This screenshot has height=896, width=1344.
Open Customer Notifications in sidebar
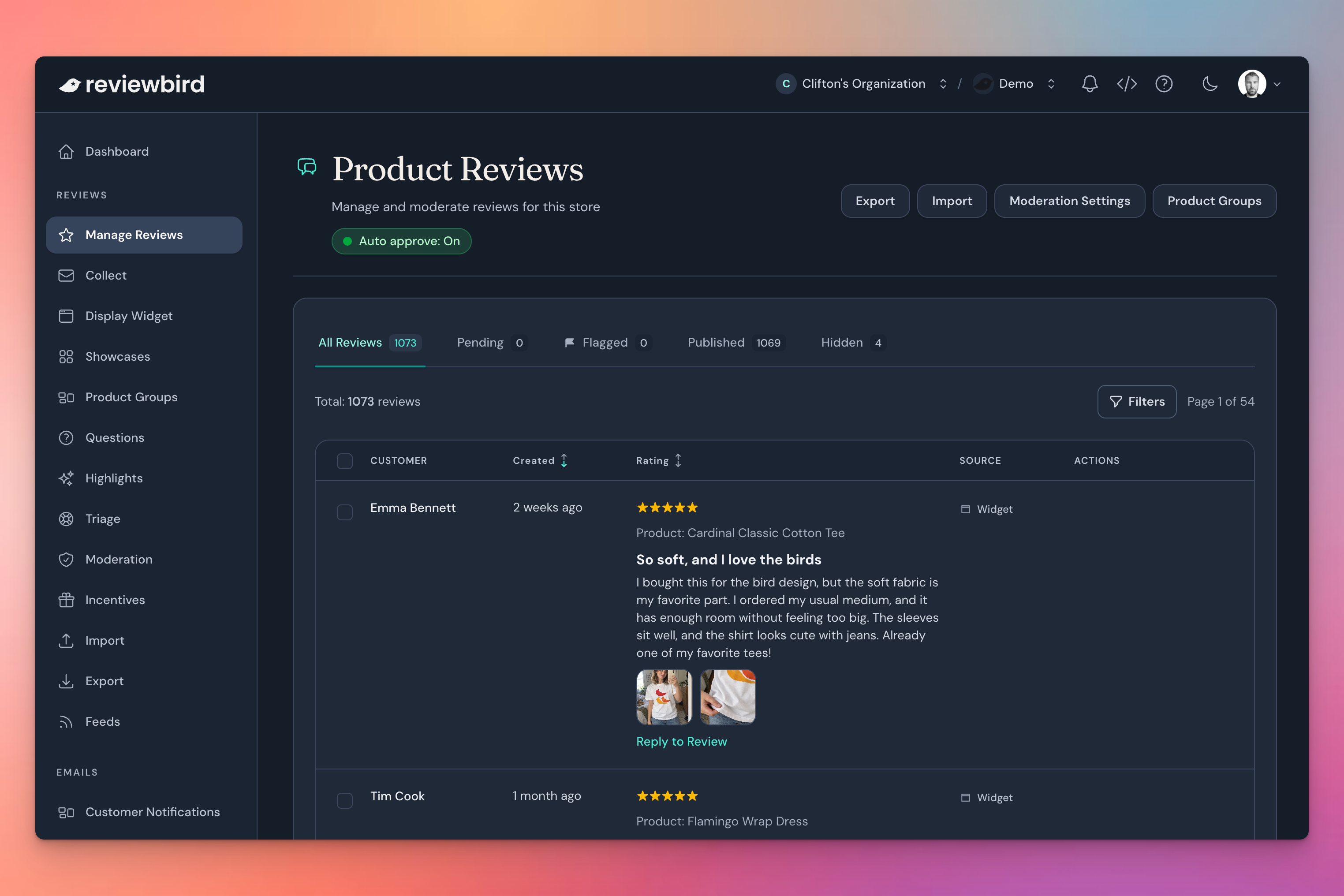tap(144, 812)
